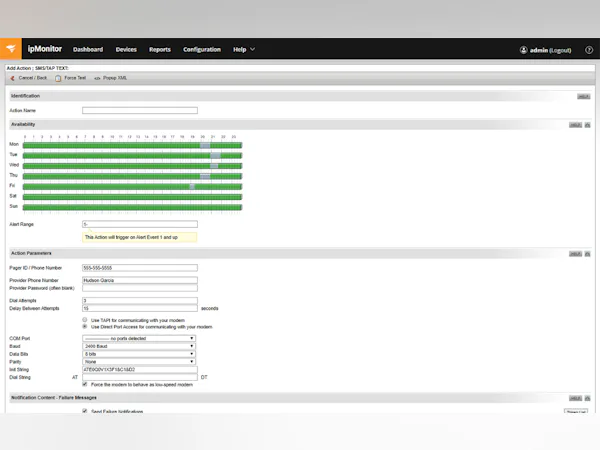Select Use Direct Port Access radio button
Viewport: 600px width, 450px height.
tap(85, 326)
